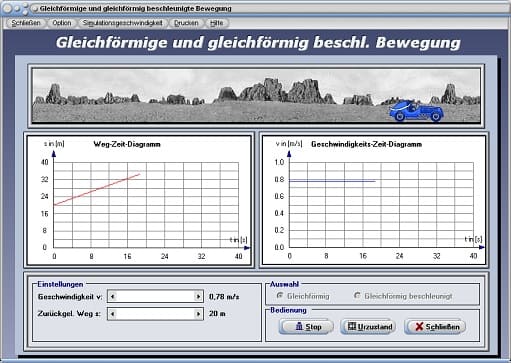Click the 's in [m]' axis label
The width and height of the screenshot is (511, 363).
pos(54,144)
